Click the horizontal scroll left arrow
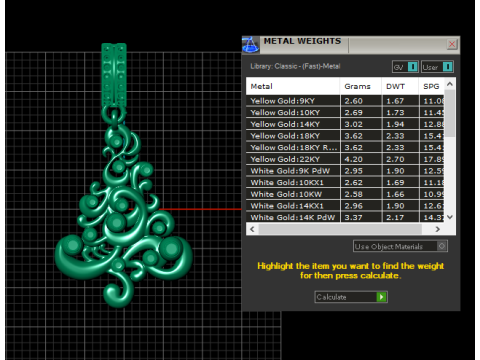This screenshot has width=480, height=360. tap(252, 229)
